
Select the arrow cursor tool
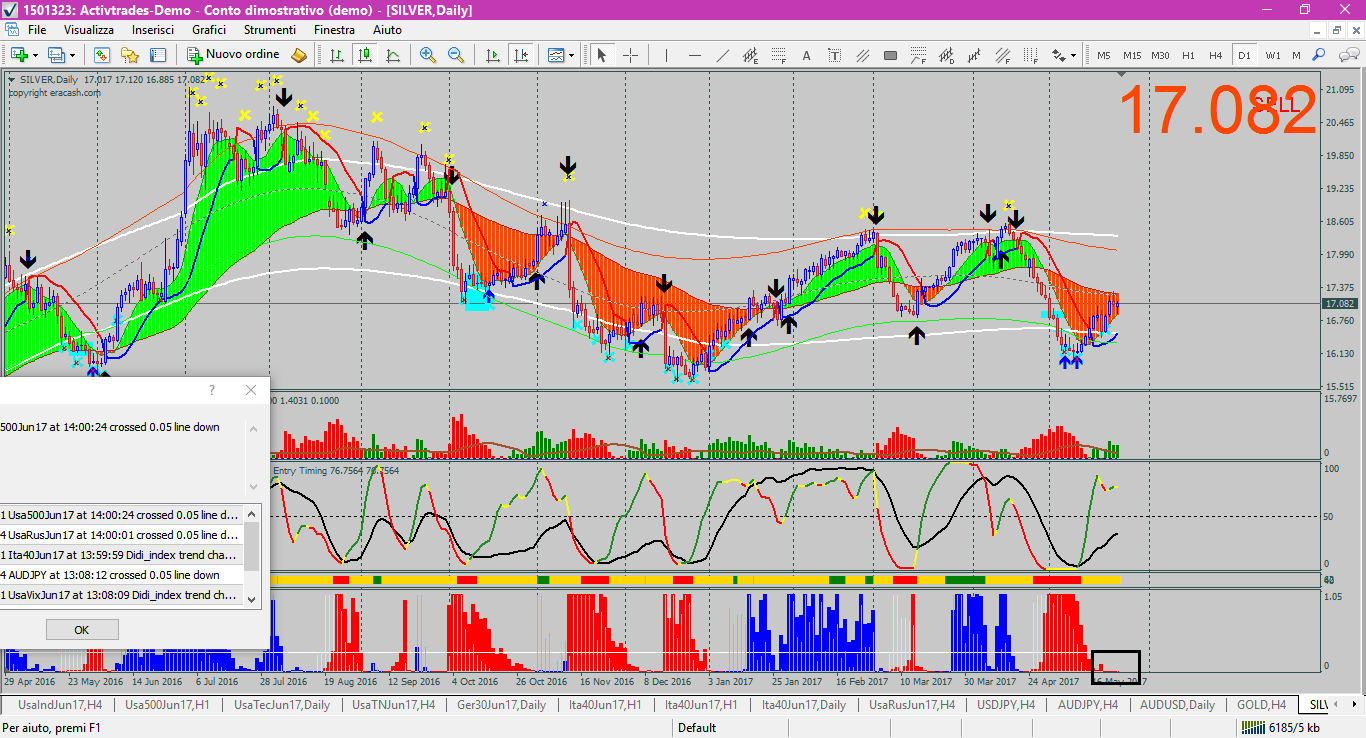pyautogui.click(x=601, y=55)
